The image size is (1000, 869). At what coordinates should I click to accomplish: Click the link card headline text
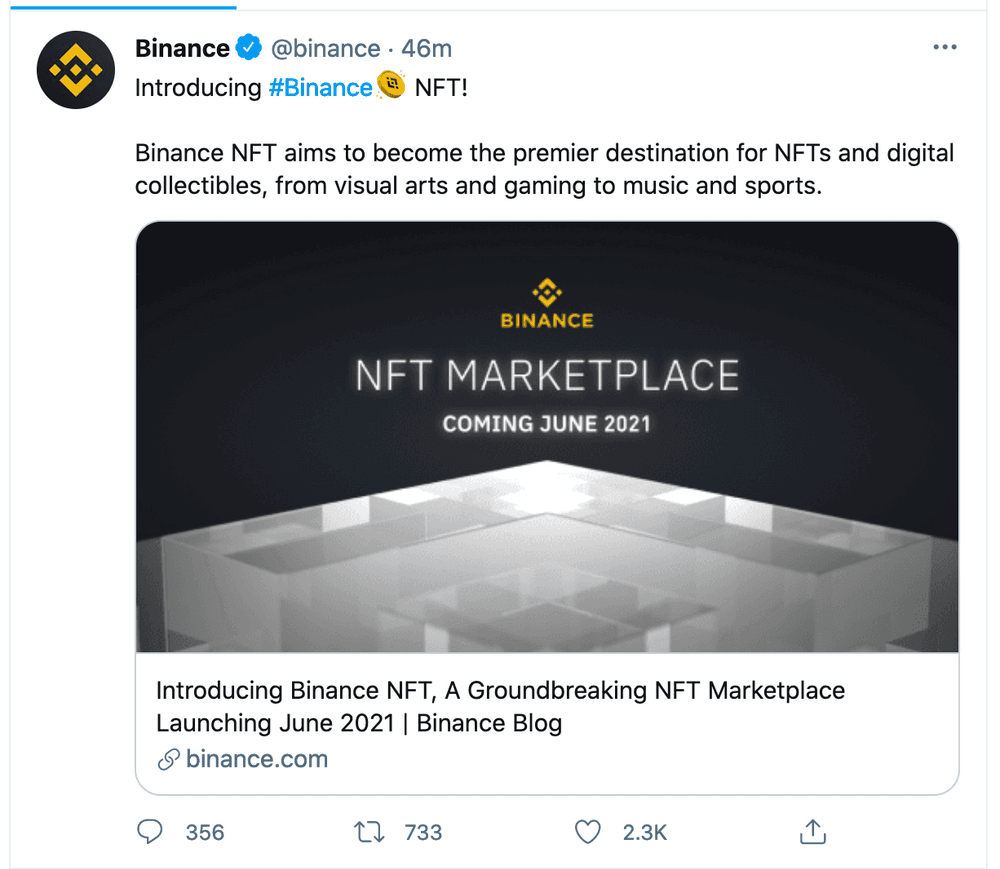click(500, 706)
